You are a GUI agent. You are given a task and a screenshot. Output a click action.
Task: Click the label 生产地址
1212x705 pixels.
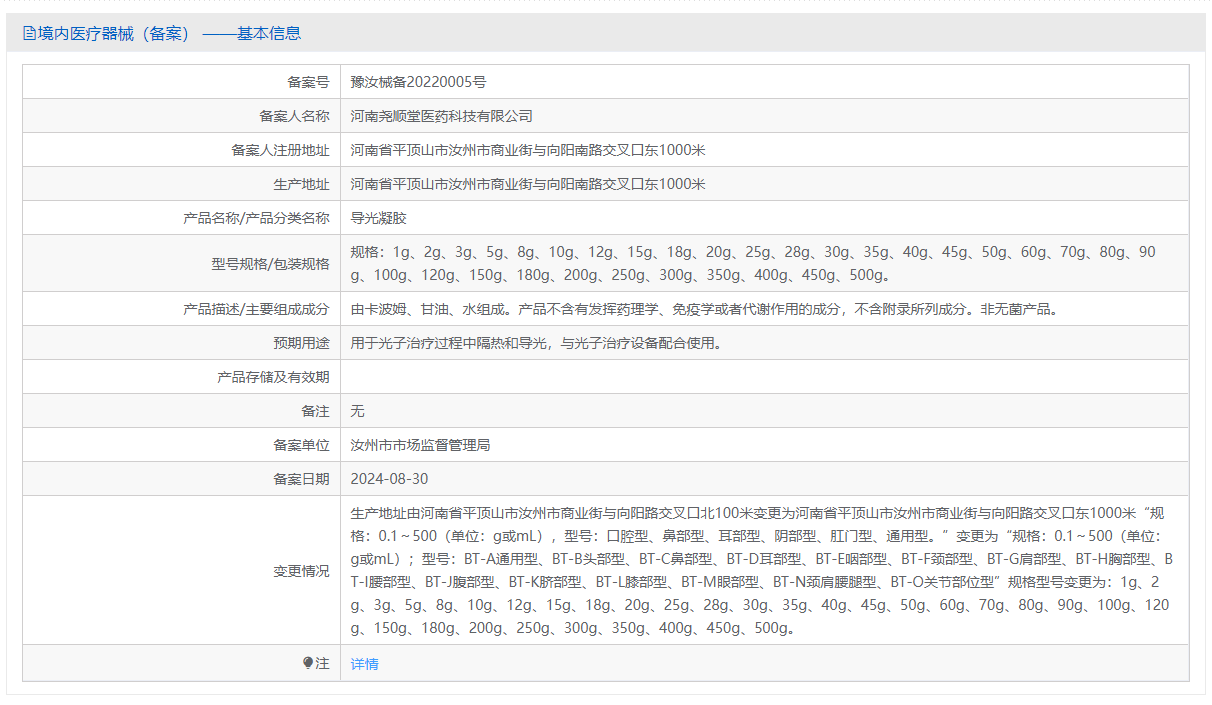(x=301, y=184)
